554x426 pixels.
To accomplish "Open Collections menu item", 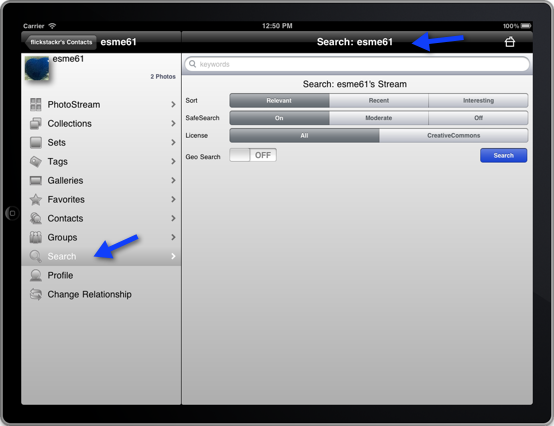I will click(101, 124).
